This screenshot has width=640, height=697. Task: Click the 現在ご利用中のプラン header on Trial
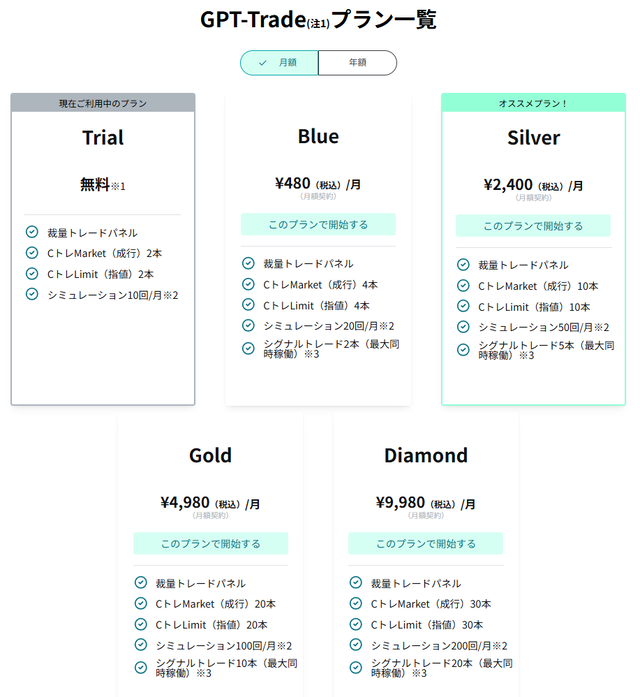click(x=103, y=103)
